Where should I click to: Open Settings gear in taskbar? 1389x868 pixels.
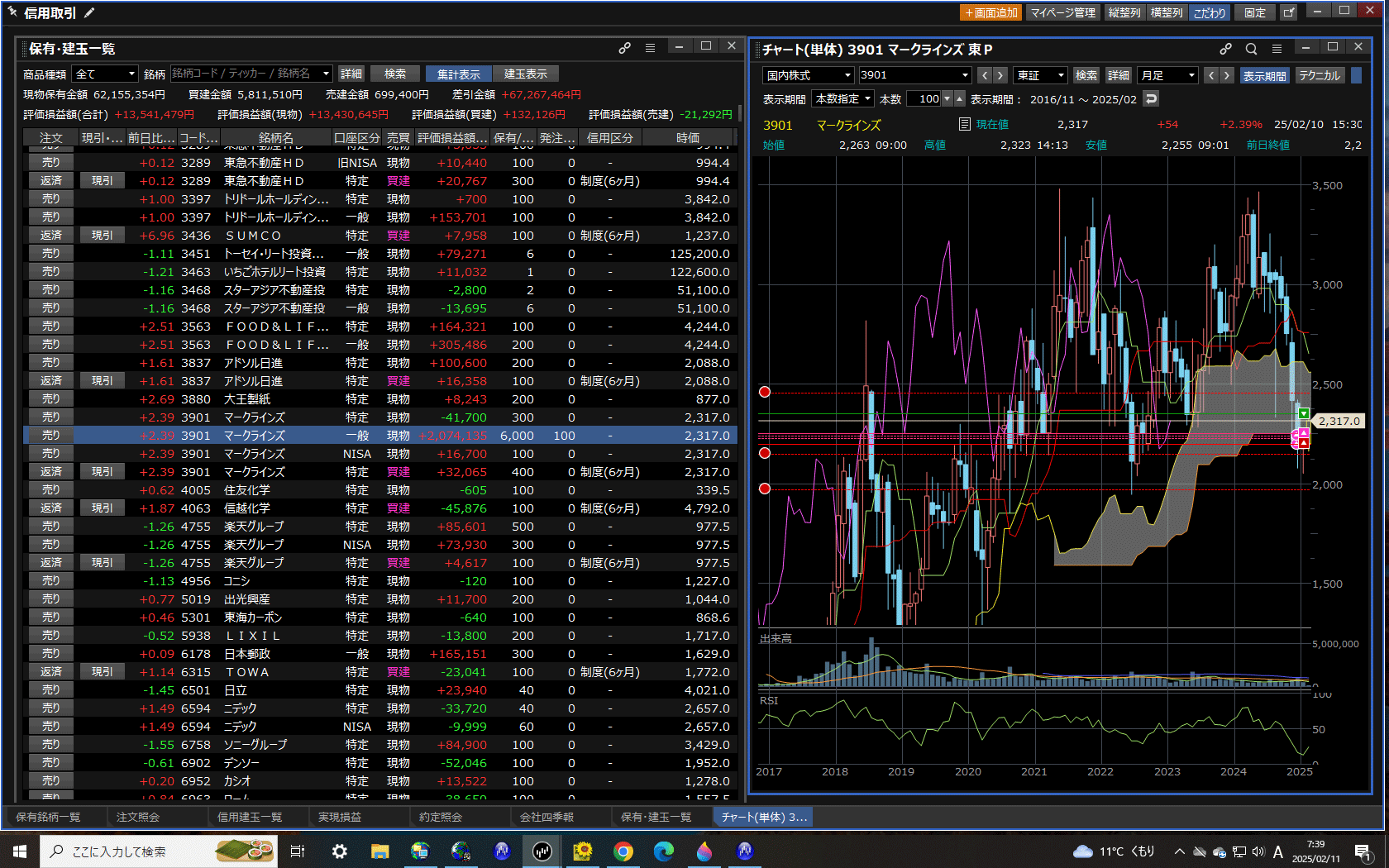[x=339, y=851]
